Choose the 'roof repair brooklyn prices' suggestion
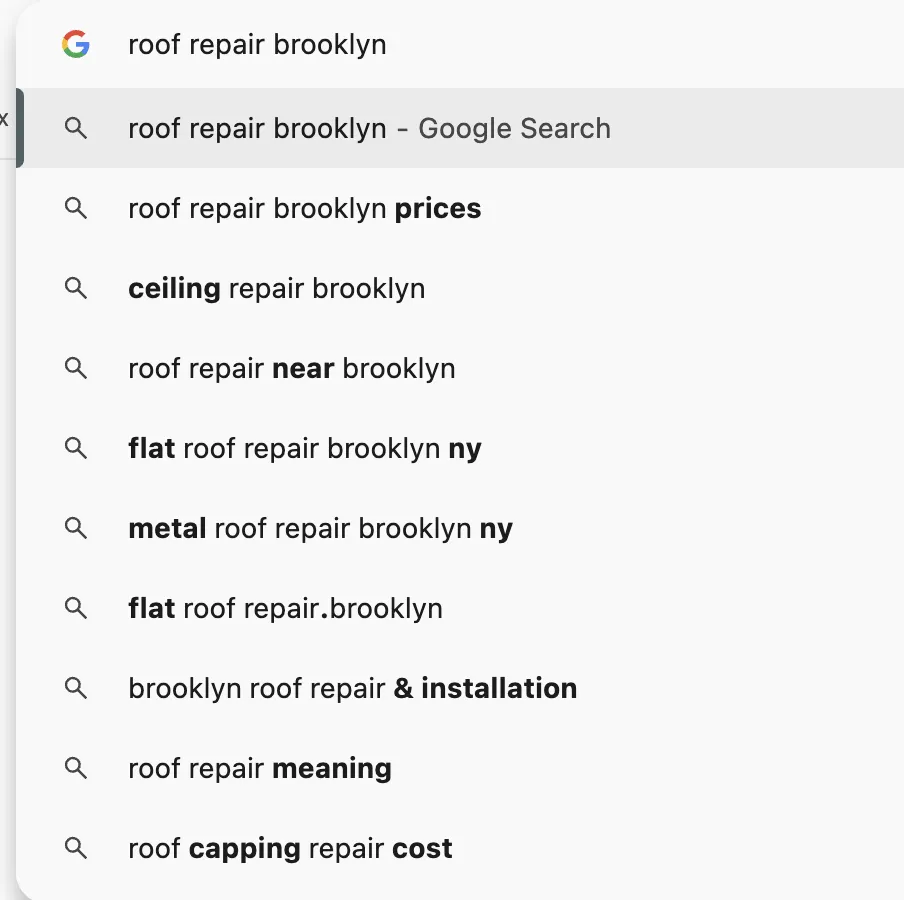 point(305,208)
